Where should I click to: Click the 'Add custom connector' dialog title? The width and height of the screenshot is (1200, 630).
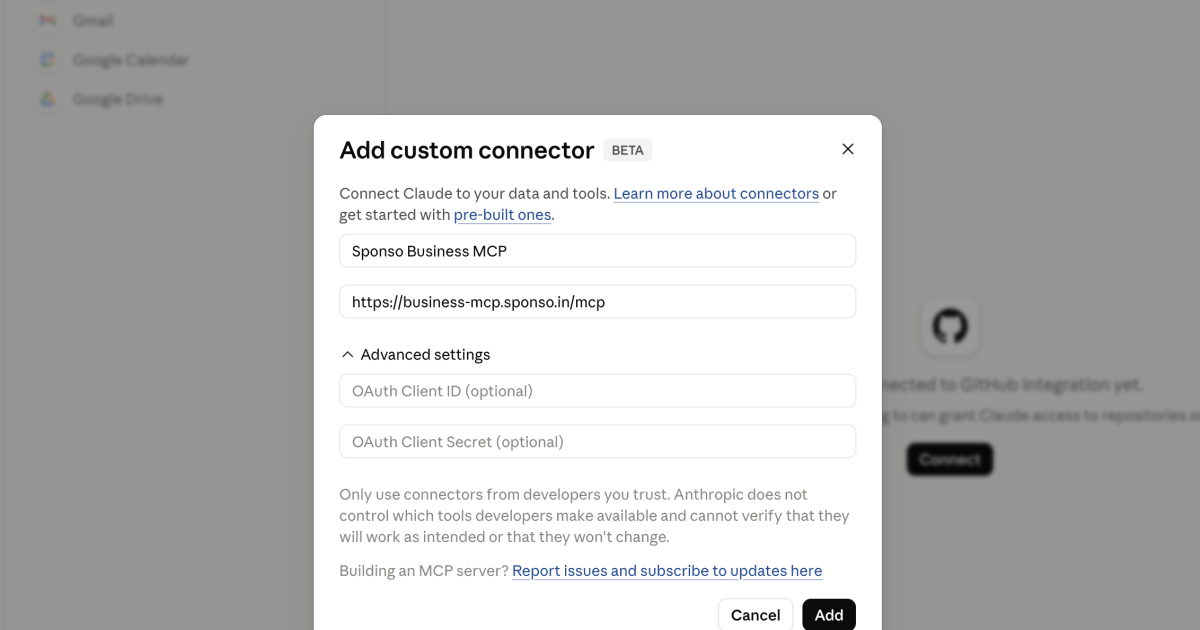coord(467,150)
